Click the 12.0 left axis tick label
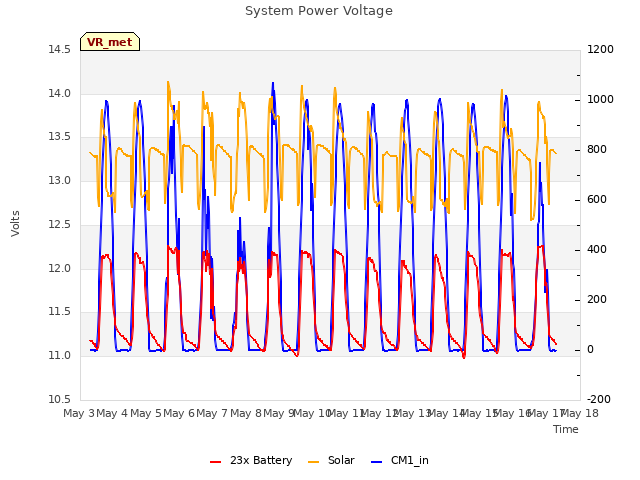640x480 pixels. point(60,269)
